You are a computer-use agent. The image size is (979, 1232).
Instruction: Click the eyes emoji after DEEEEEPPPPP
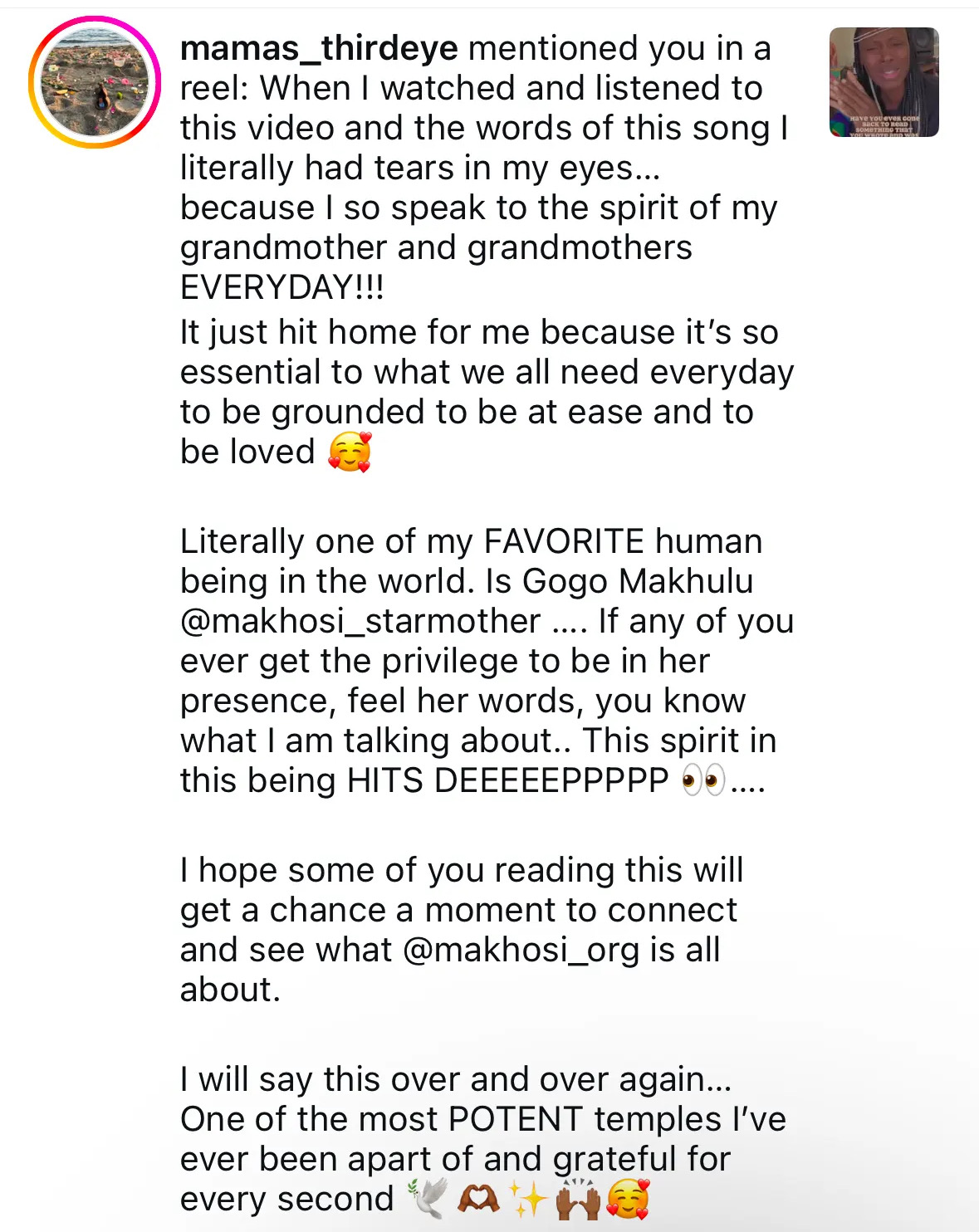coord(702,780)
